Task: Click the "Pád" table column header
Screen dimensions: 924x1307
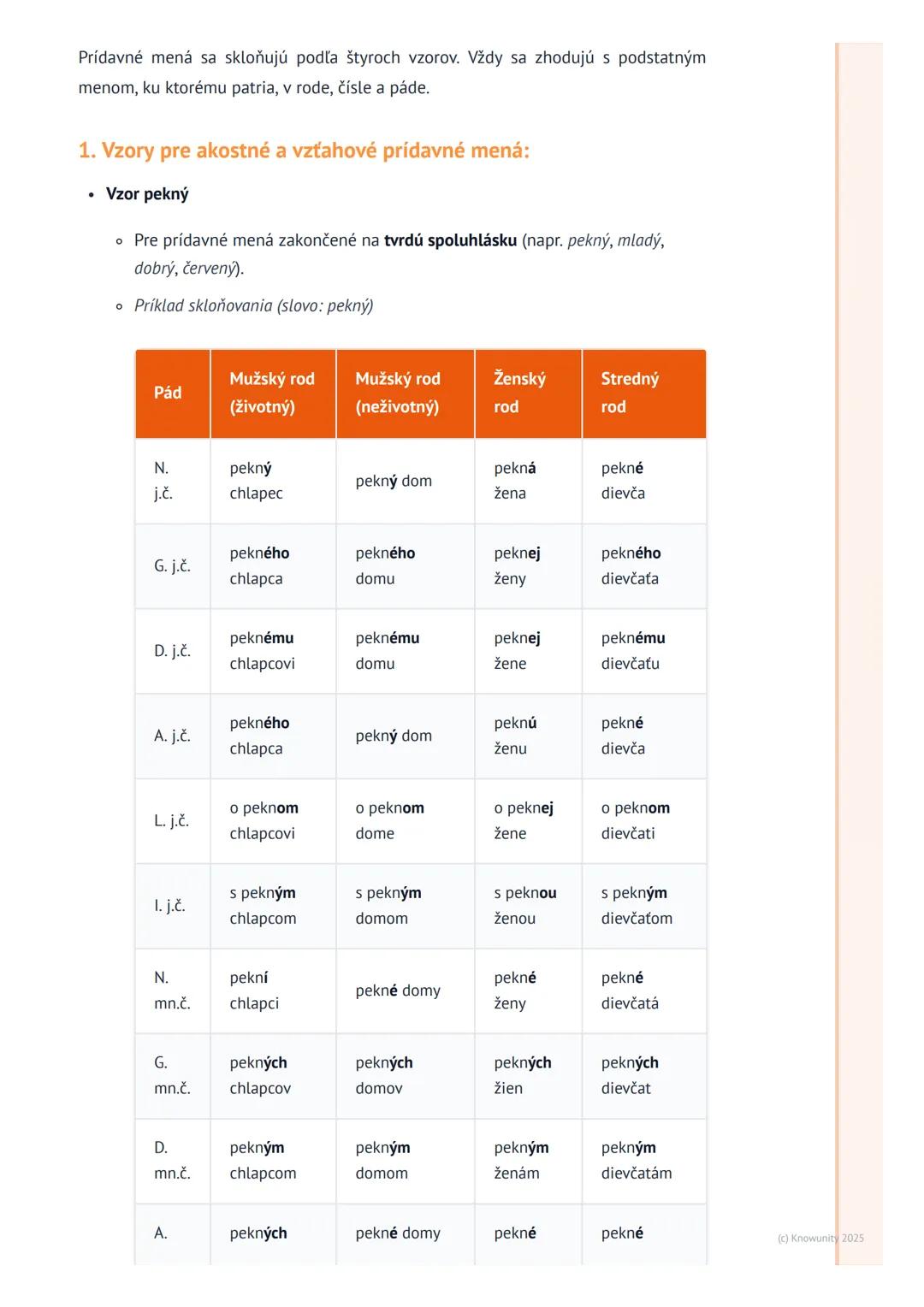Action: pos(168,393)
